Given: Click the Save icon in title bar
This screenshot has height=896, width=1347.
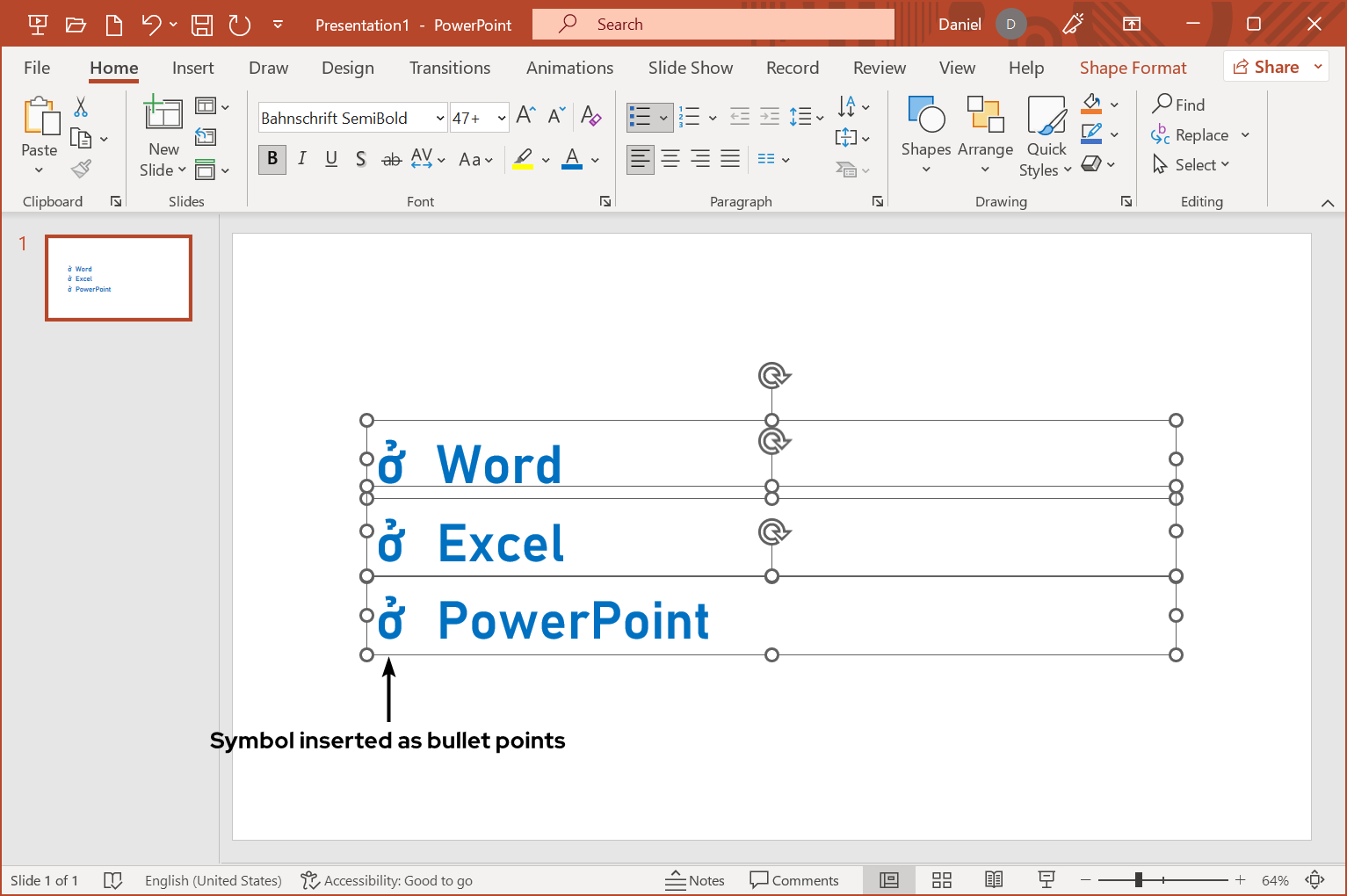Looking at the screenshot, I should pos(202,25).
